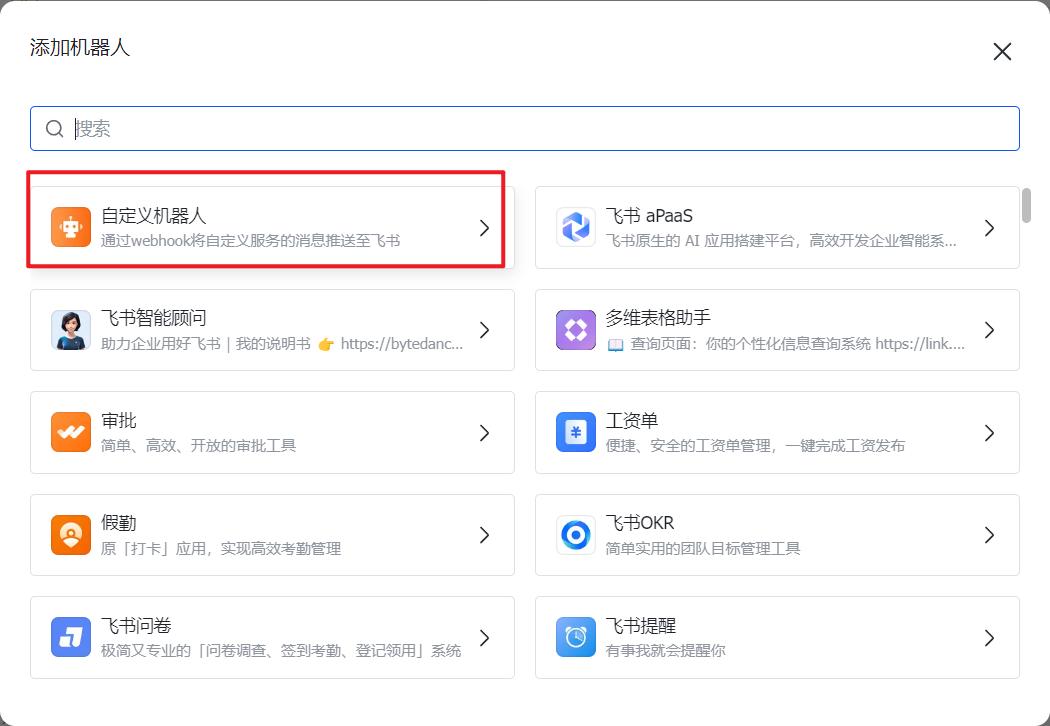Select the 自定义机器人 robot icon
The width and height of the screenshot is (1050, 726).
pyautogui.click(x=70, y=227)
